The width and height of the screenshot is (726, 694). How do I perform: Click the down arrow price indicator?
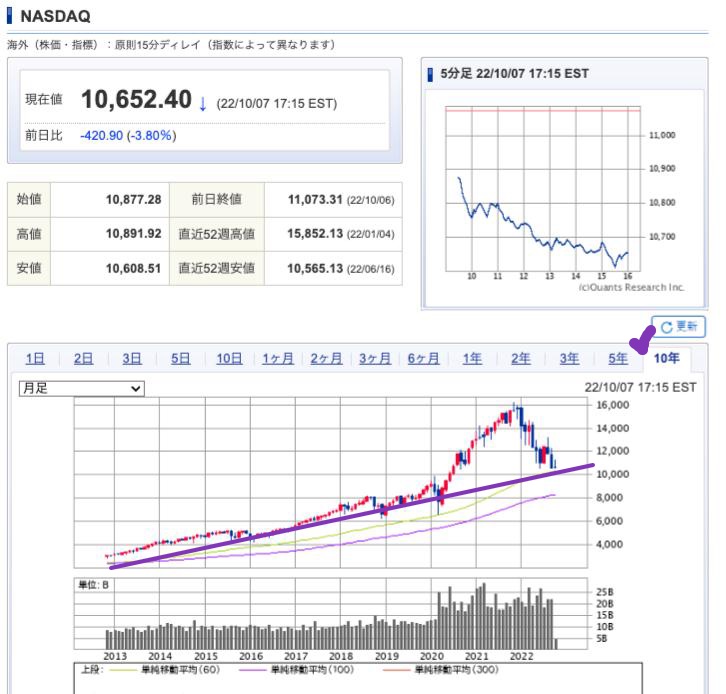tap(202, 104)
